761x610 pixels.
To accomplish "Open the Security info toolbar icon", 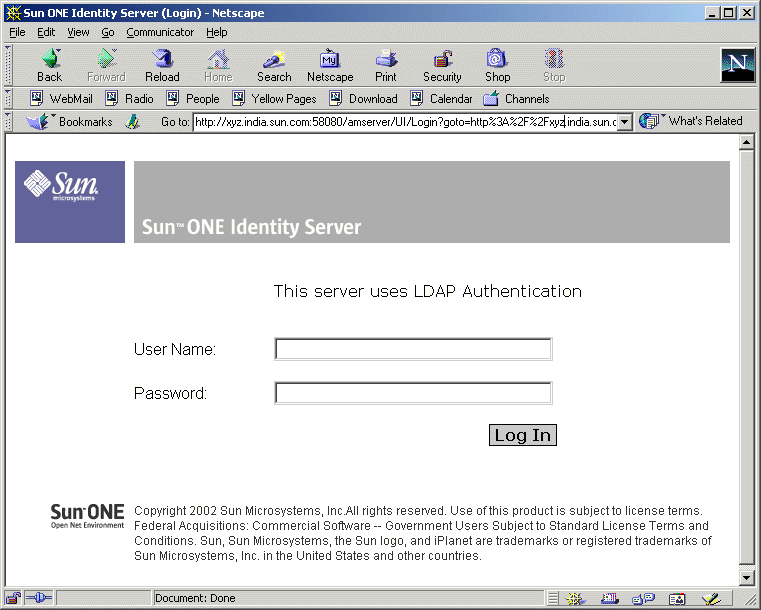I will click(442, 66).
